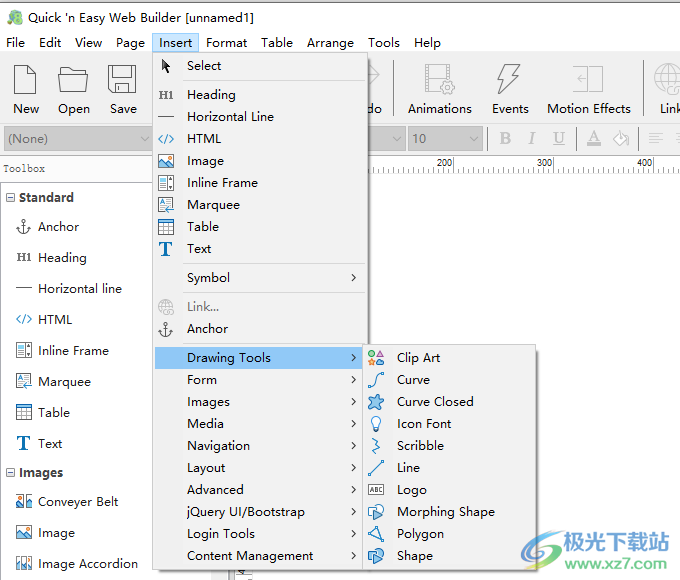Image resolution: width=680 pixels, height=580 pixels.
Task: Insert Inline Frame from Insert menu
Action: (x=260, y=183)
